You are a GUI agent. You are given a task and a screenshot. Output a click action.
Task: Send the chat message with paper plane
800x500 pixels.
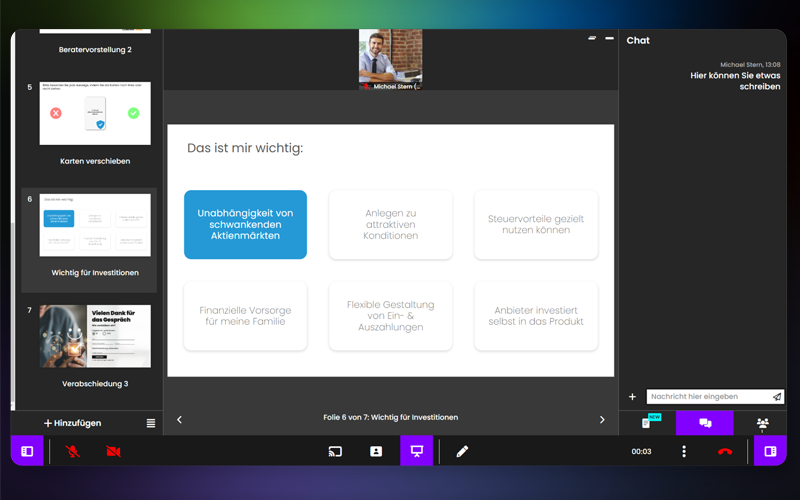[776, 397]
